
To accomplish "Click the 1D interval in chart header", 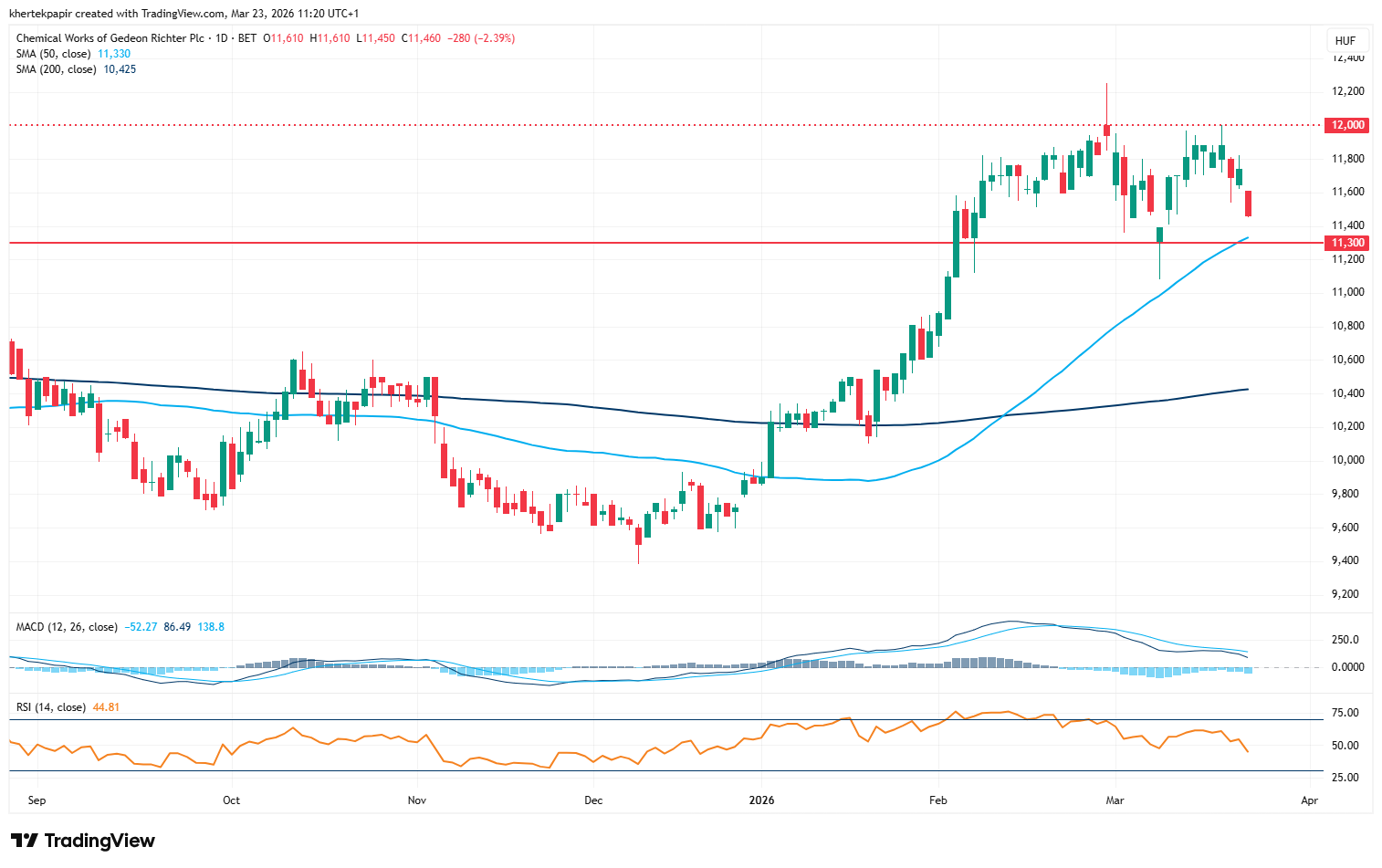I will click(221, 38).
